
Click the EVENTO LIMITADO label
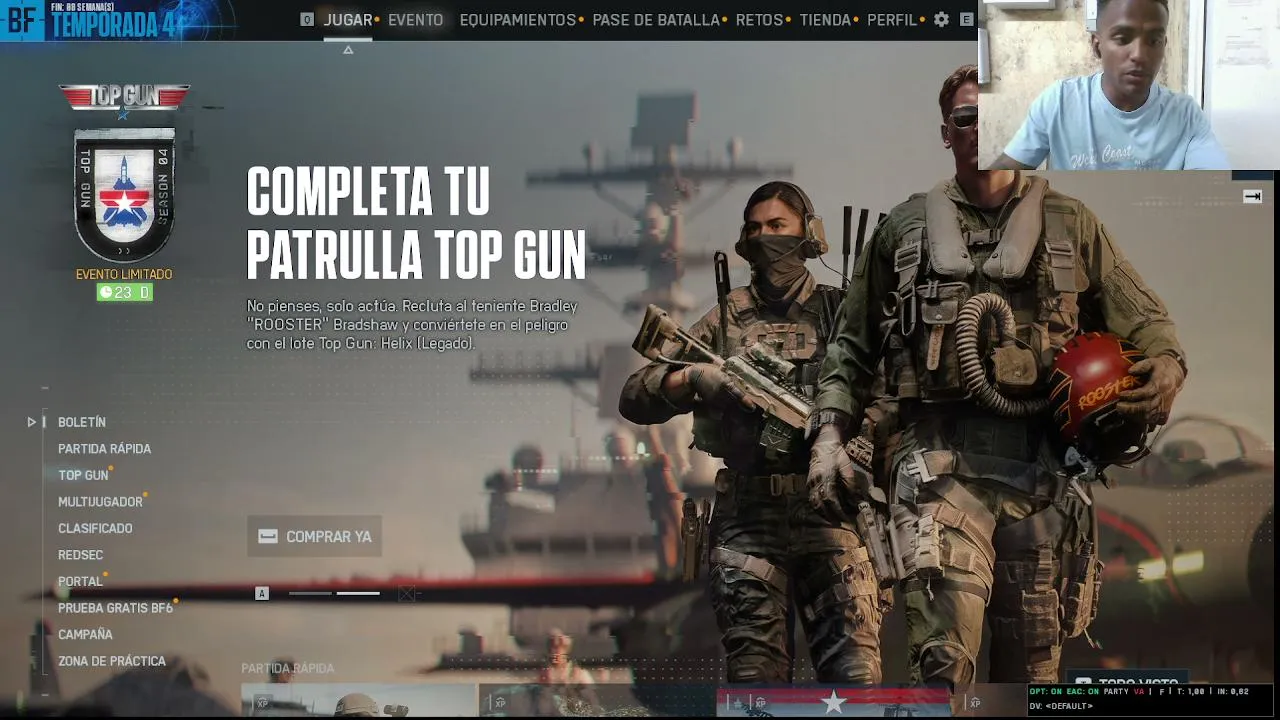pos(124,274)
